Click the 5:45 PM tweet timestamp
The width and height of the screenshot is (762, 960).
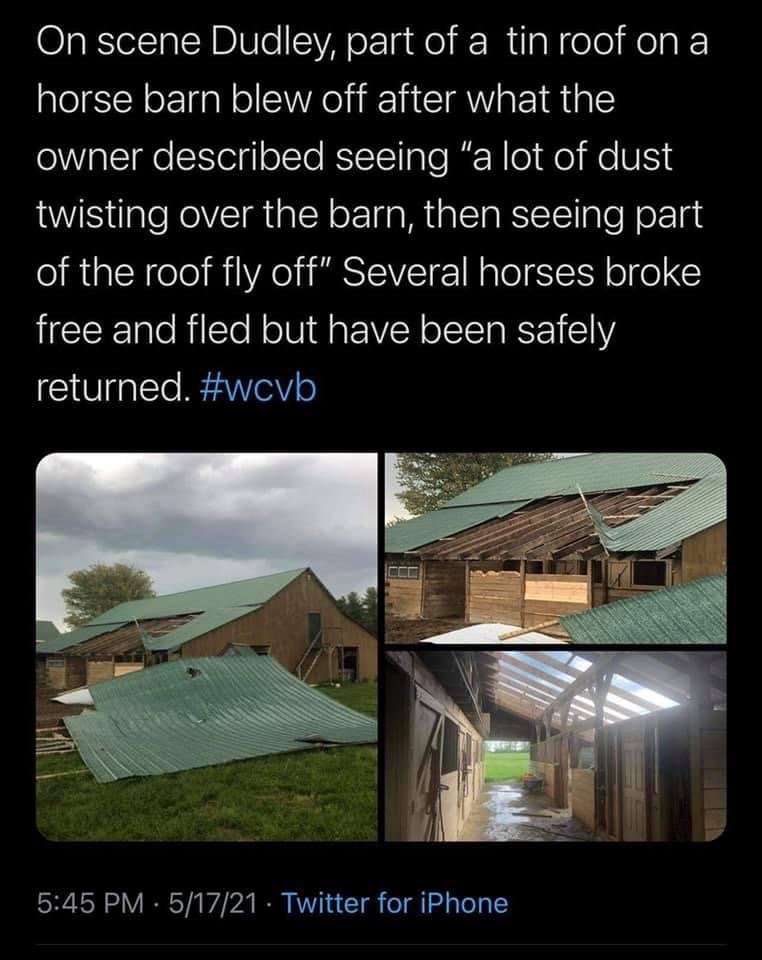coord(90,903)
